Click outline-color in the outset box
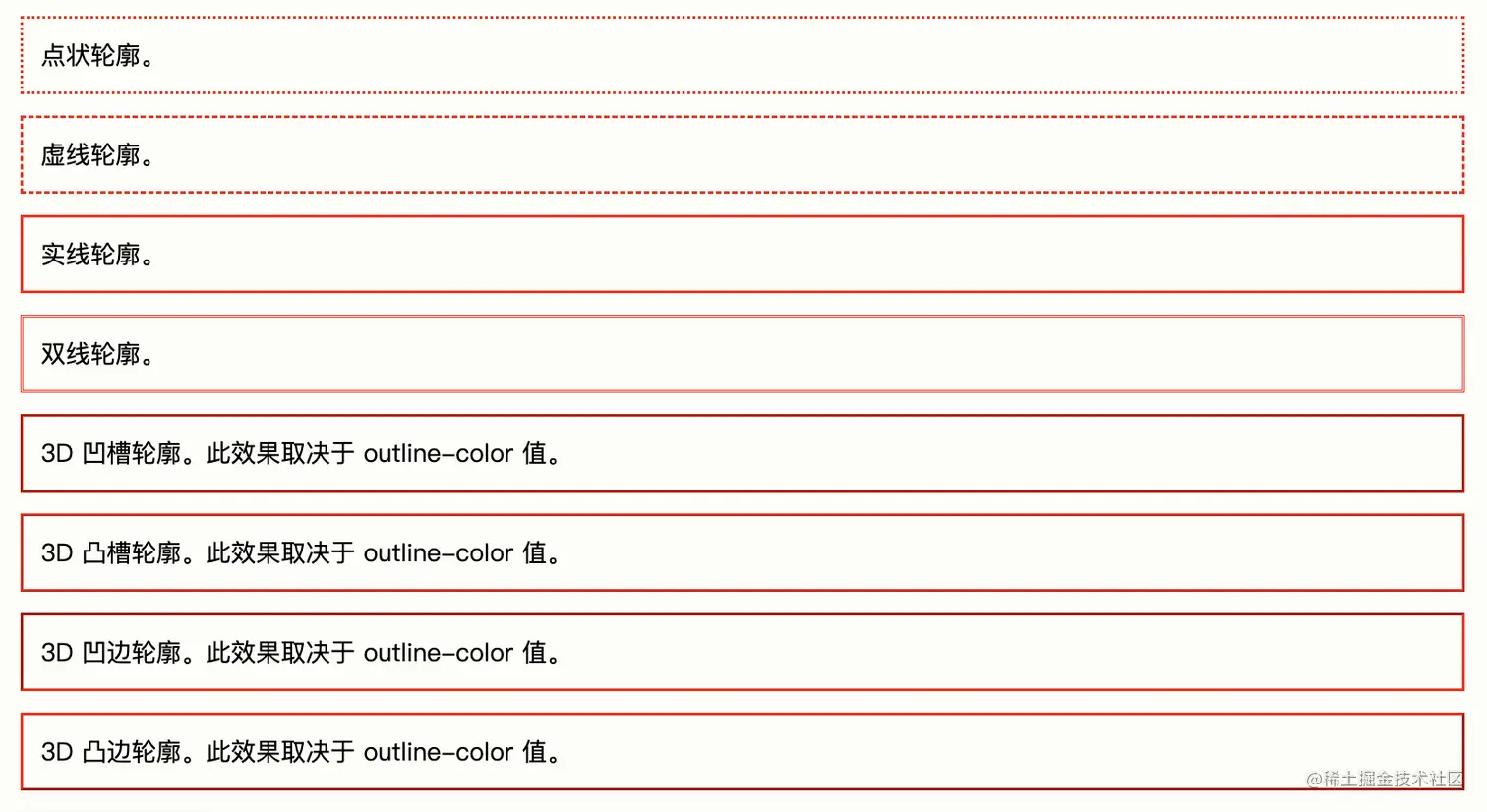This screenshot has width=1487, height=812. point(439,752)
